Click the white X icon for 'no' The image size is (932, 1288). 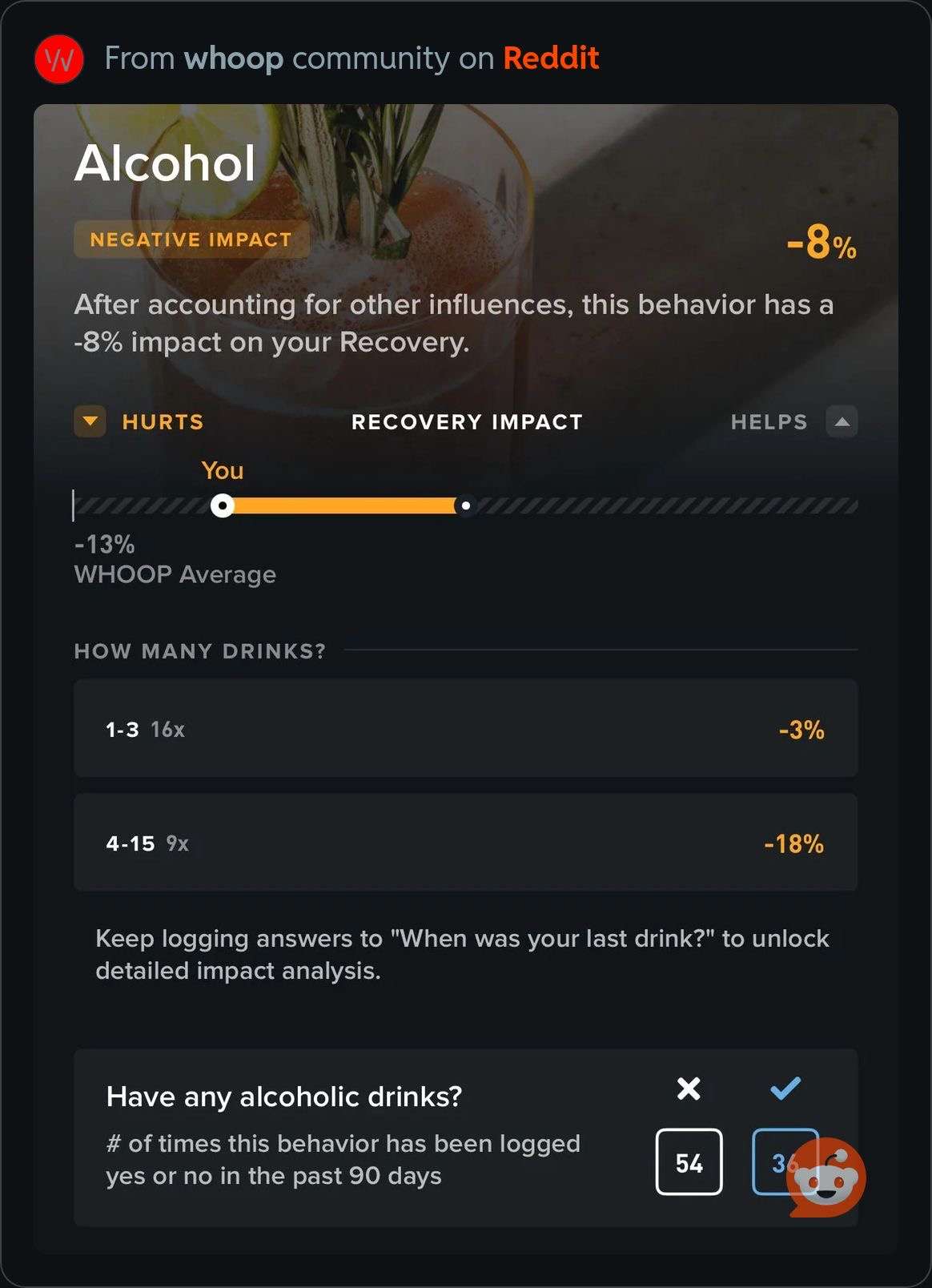tap(689, 1089)
